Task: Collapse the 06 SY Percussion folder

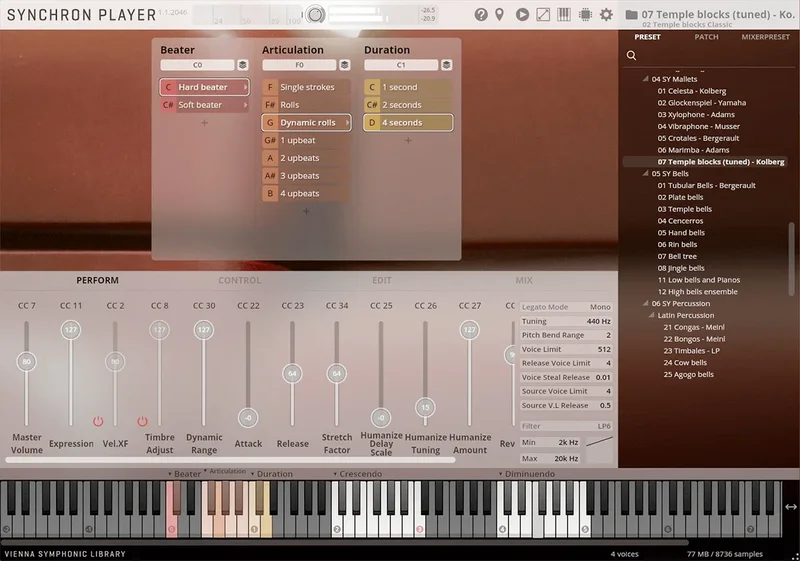Action: click(x=645, y=303)
